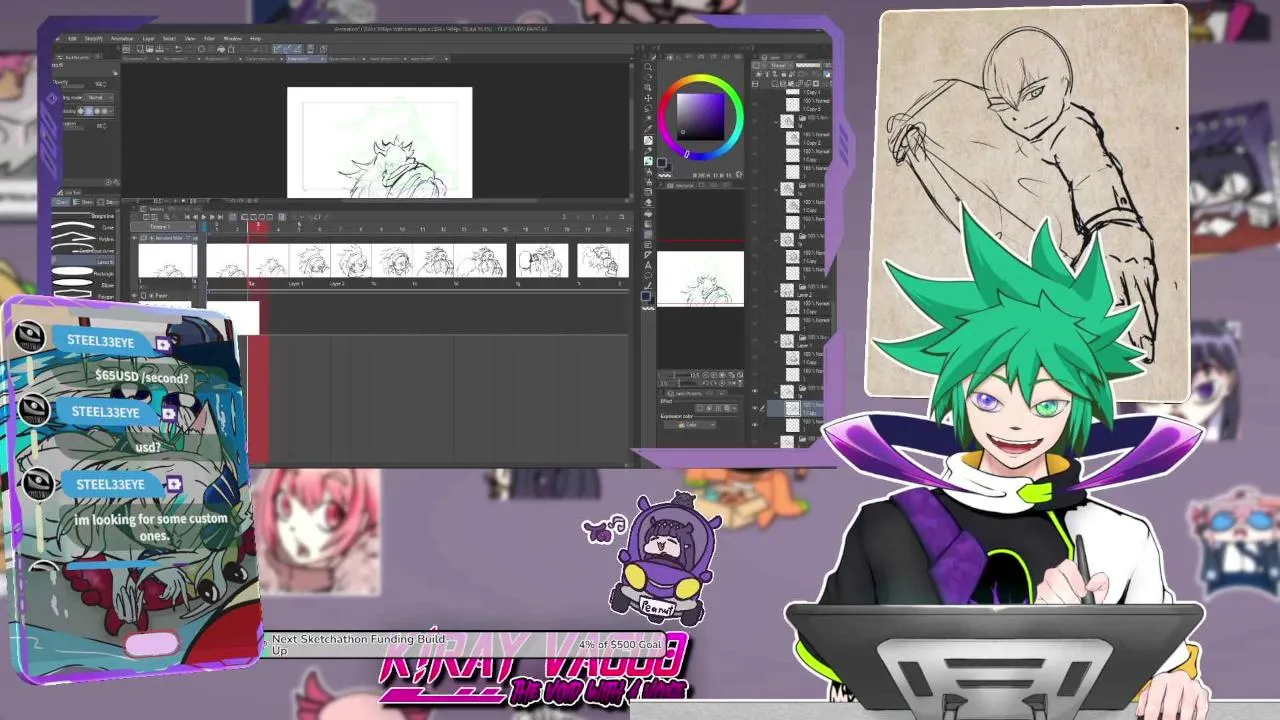The width and height of the screenshot is (1280, 720).
Task: Jump to first frame in Timeline
Action: pos(187,217)
